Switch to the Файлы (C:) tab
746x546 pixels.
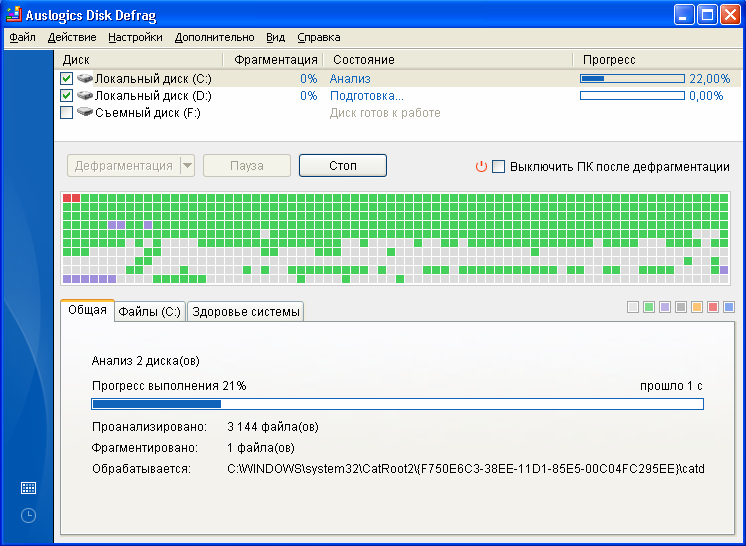point(150,312)
